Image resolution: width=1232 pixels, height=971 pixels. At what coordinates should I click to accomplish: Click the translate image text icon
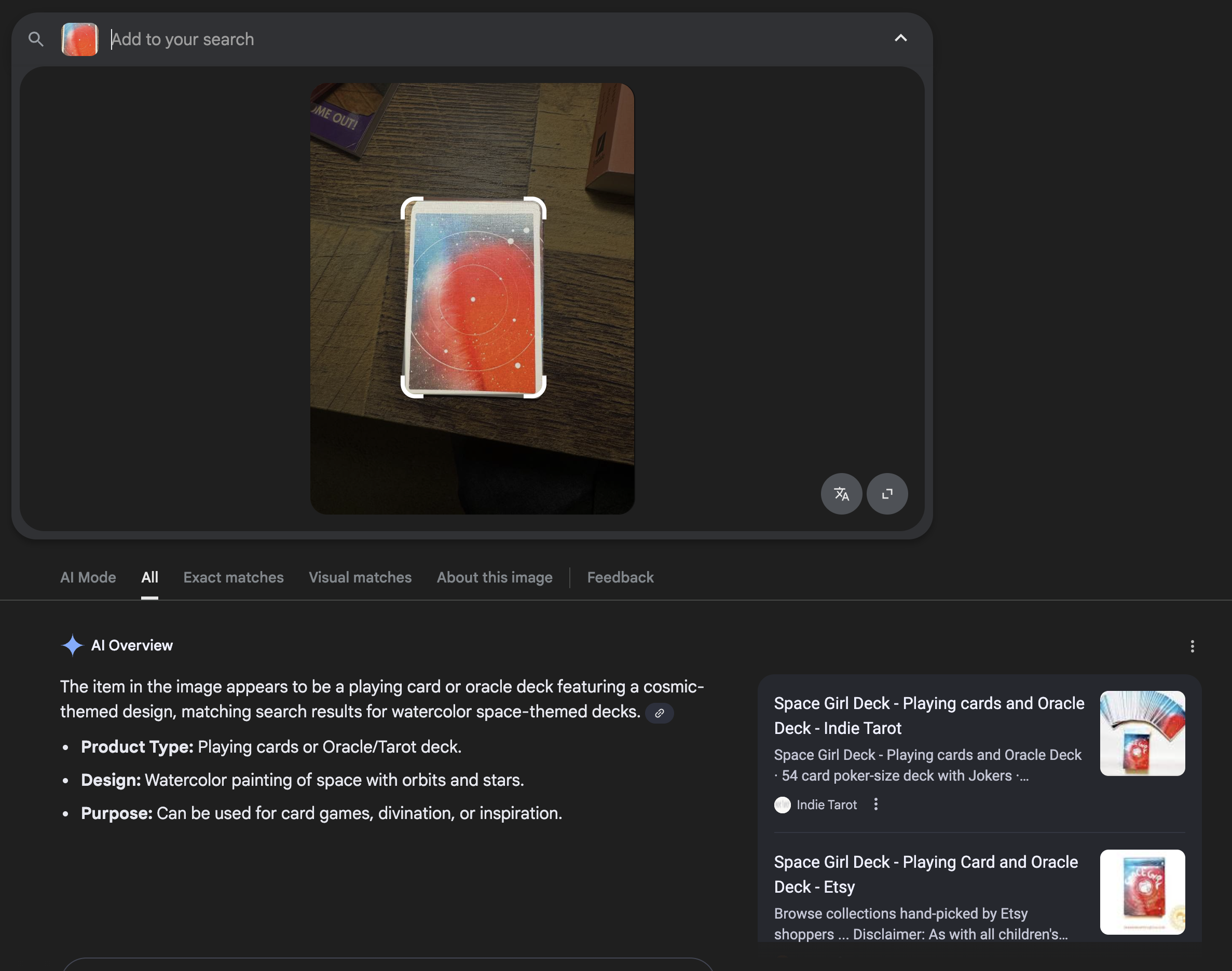(841, 493)
